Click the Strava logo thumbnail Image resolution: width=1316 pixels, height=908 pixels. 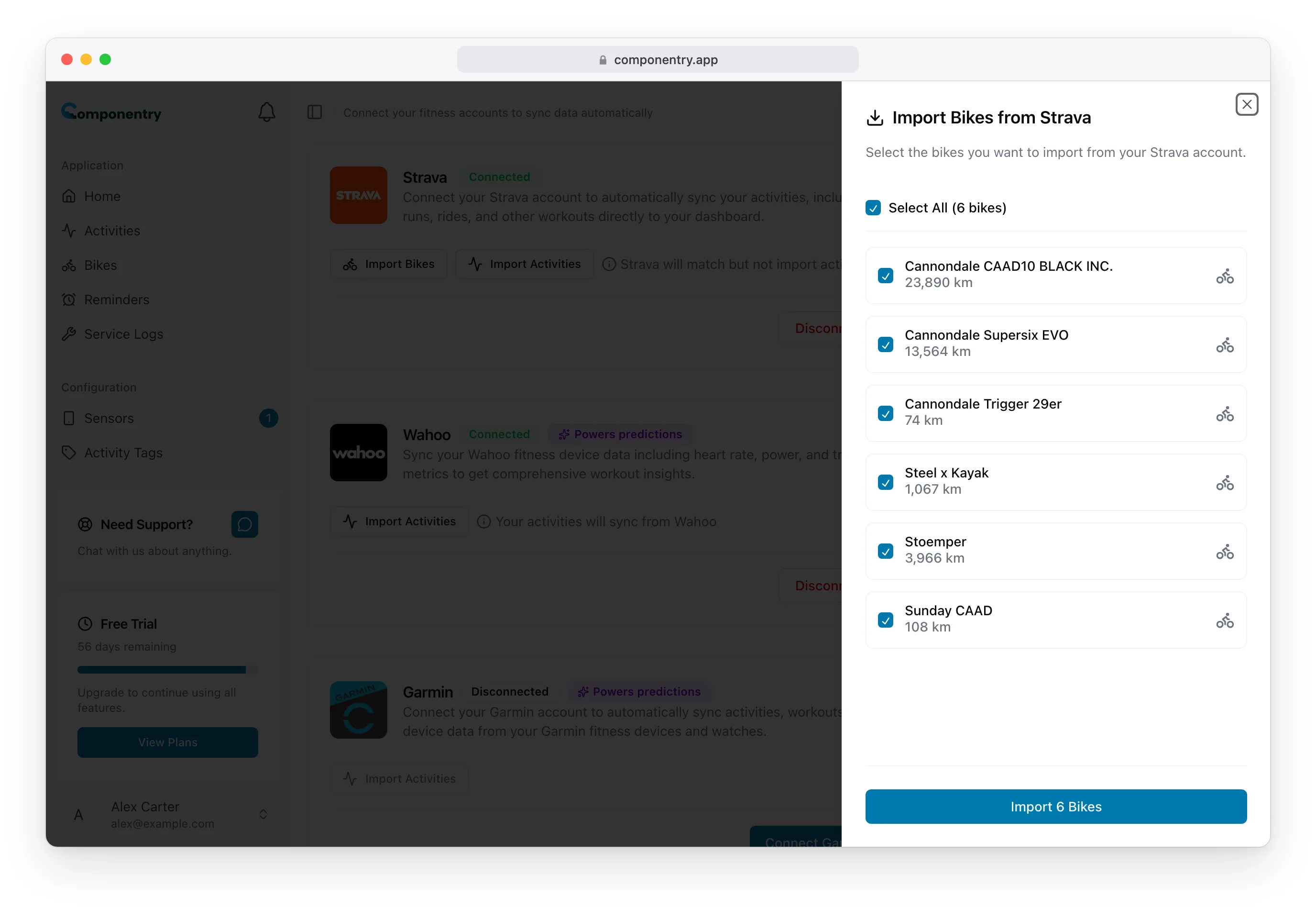(358, 195)
